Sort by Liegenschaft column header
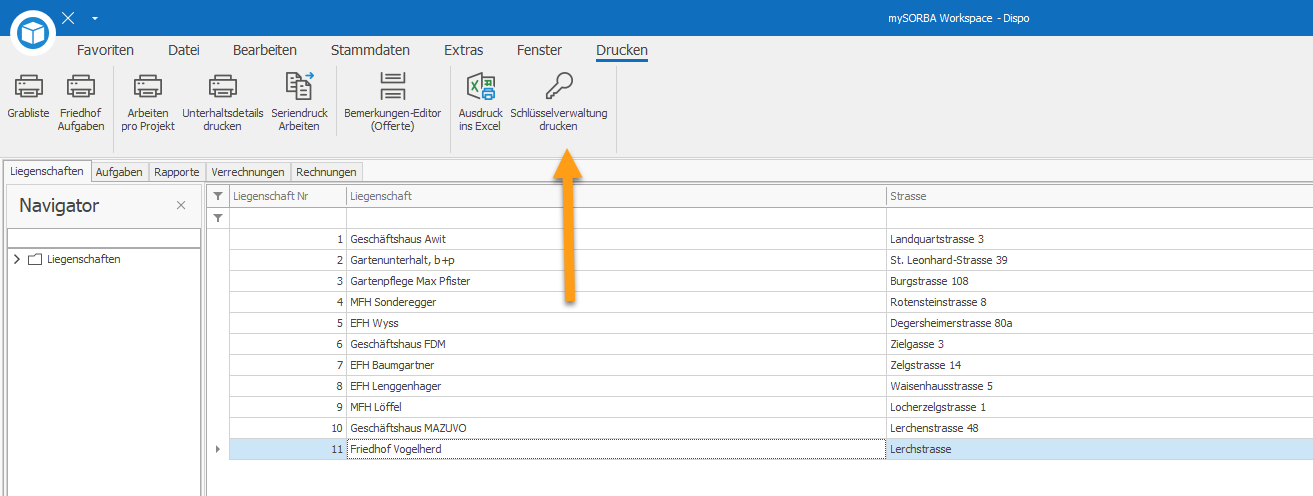The image size is (1313, 496). pyautogui.click(x=616, y=196)
